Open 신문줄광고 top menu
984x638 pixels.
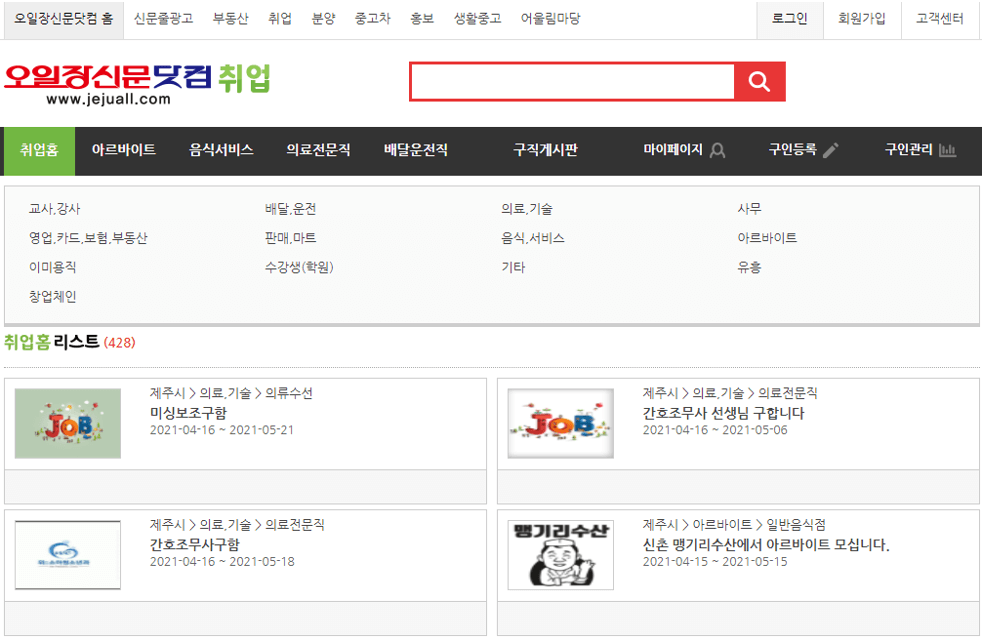point(163,19)
